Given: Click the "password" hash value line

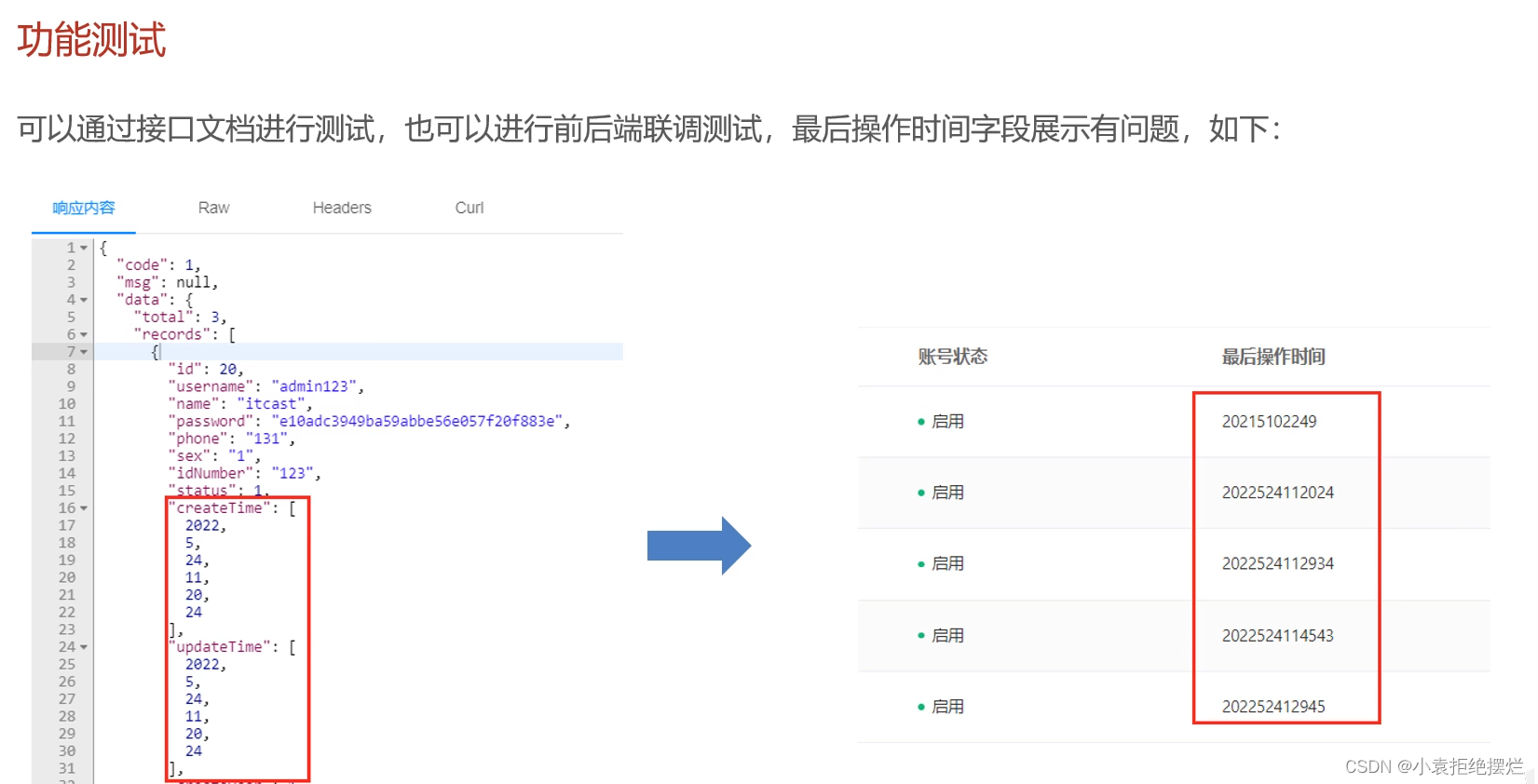Looking at the screenshot, I should coord(369,422).
